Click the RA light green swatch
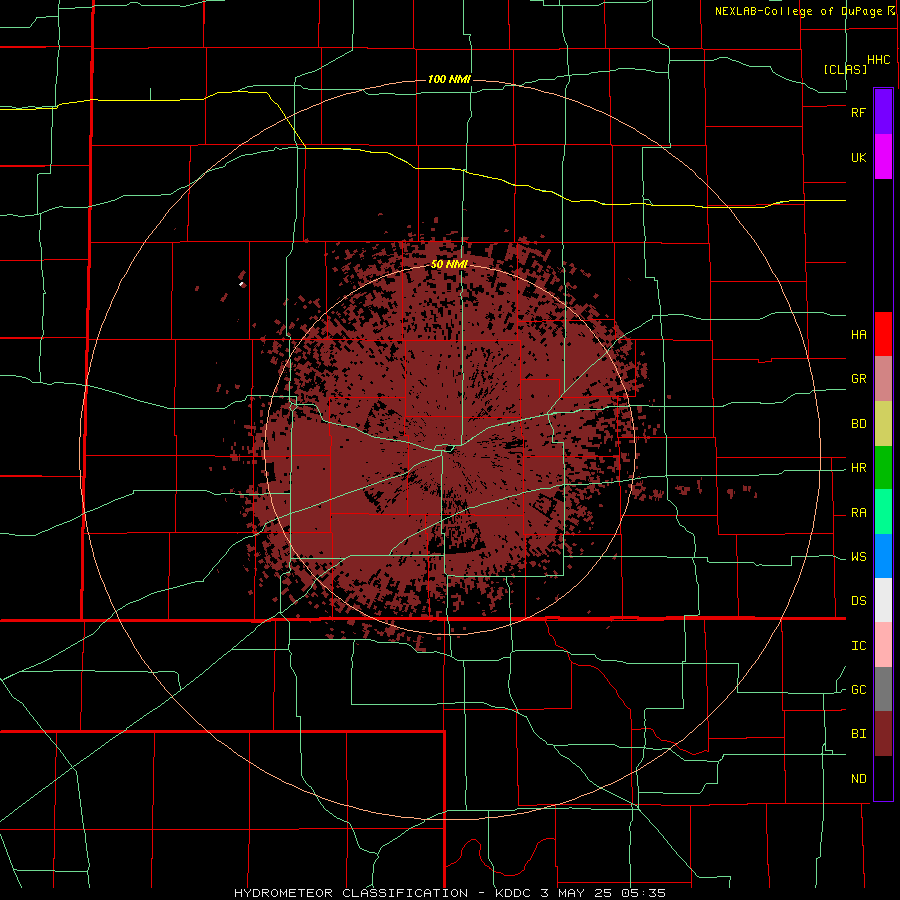The image size is (900, 900). click(x=883, y=512)
